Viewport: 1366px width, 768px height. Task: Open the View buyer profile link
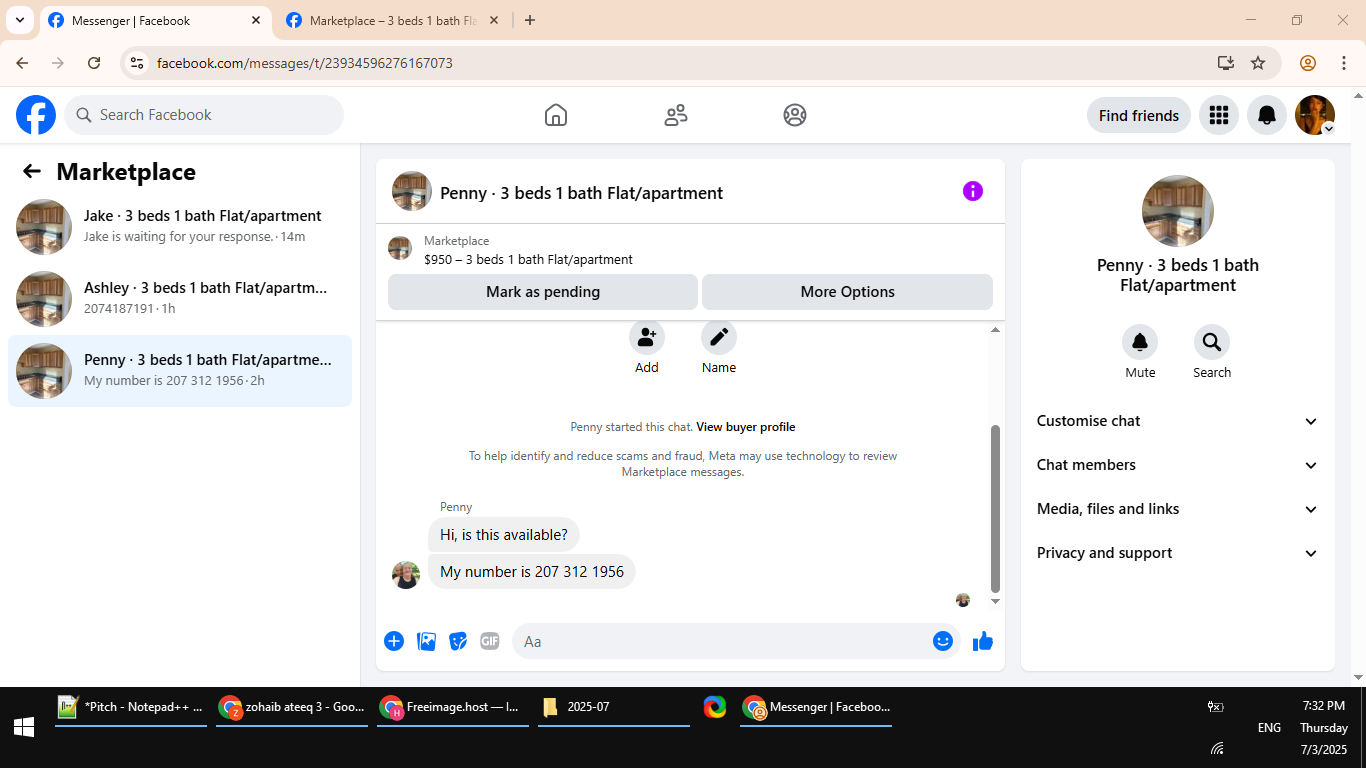click(x=746, y=427)
